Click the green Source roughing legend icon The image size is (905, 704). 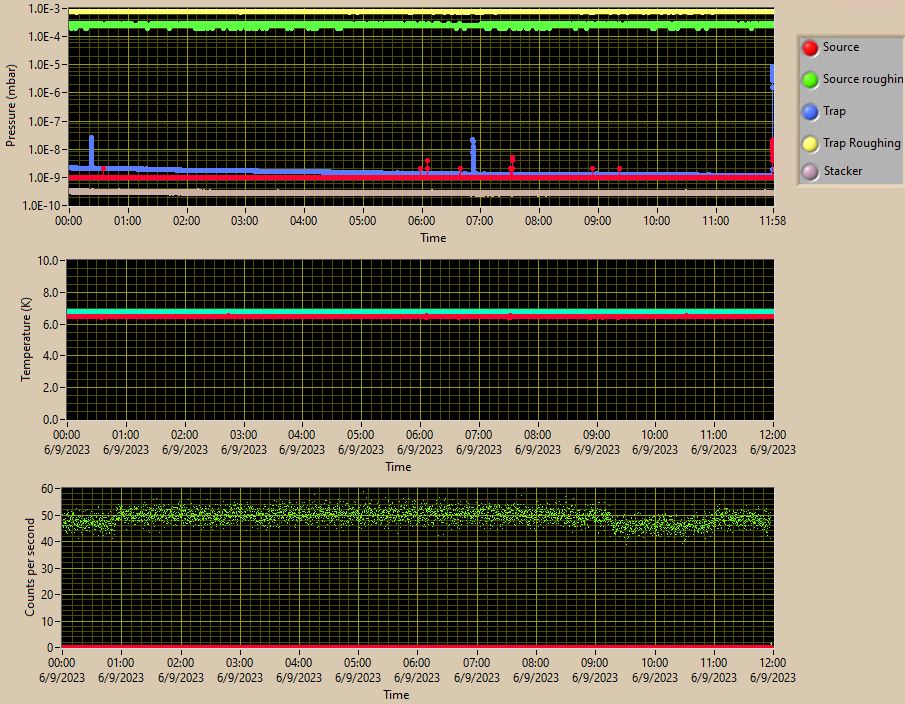pyautogui.click(x=811, y=80)
